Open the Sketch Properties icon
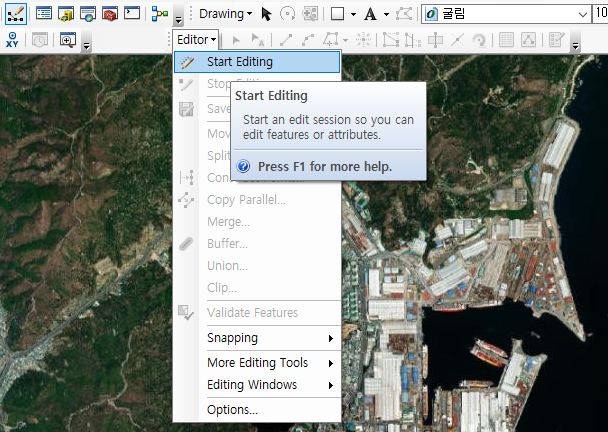Viewport: 608px width, 432px height. point(529,40)
